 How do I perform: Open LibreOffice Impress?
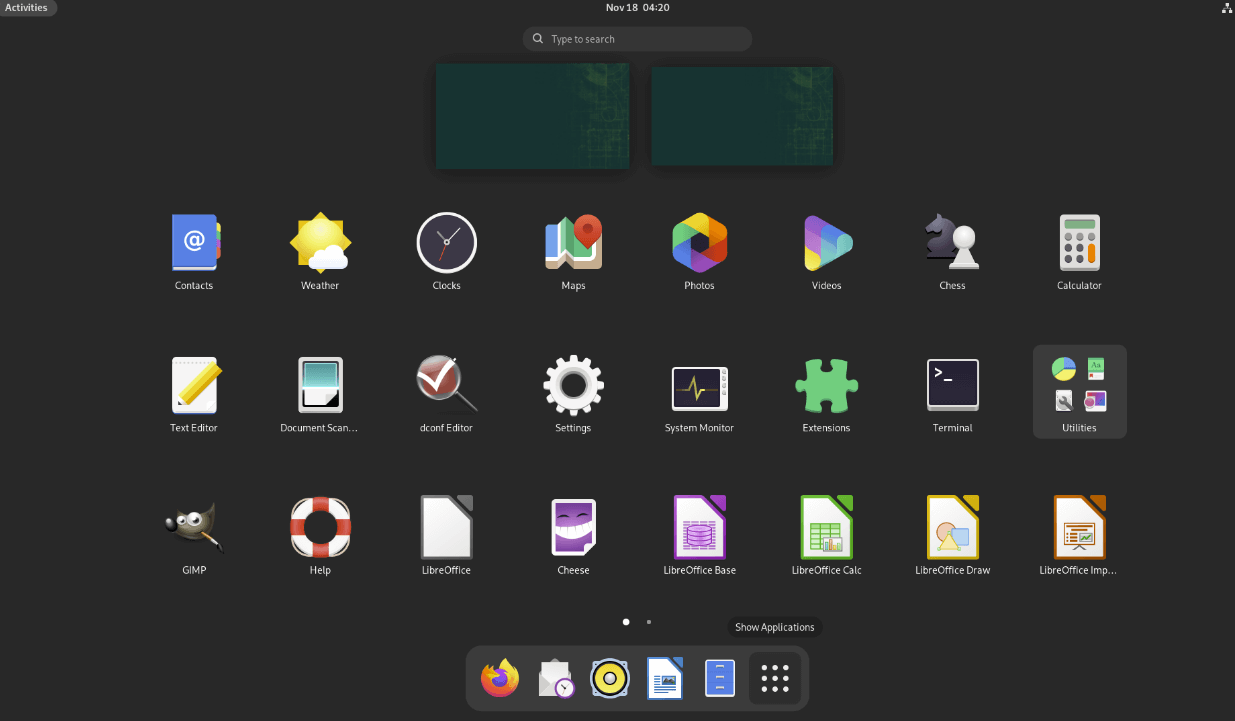point(1079,527)
